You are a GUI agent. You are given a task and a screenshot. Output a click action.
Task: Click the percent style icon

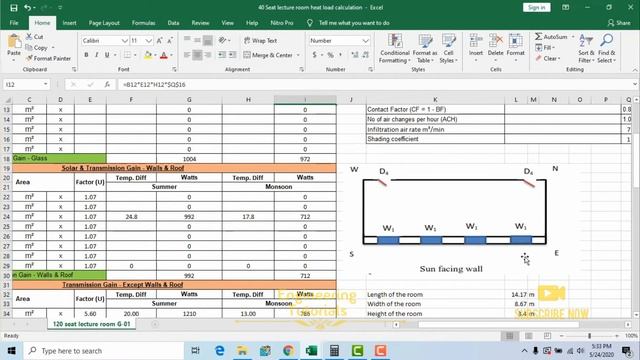tap(330, 55)
